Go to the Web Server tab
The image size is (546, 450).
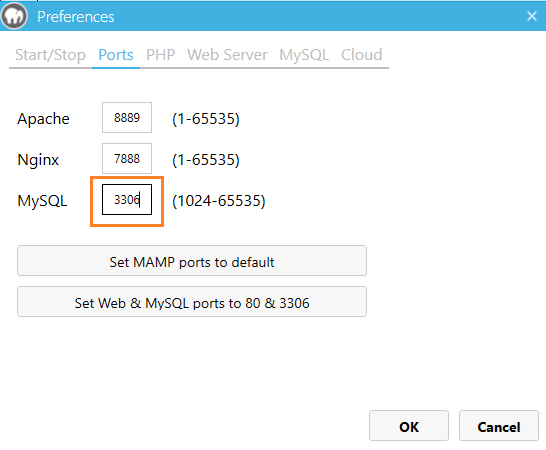click(x=227, y=55)
